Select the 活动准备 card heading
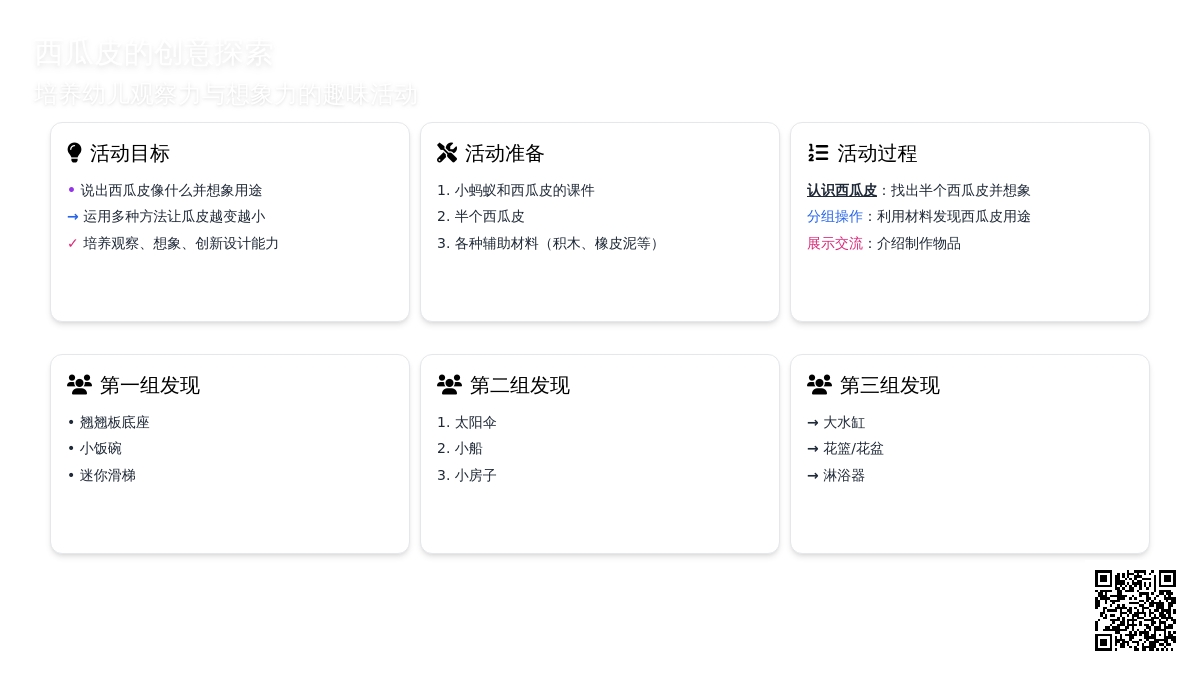The height and width of the screenshot is (675, 1200). (x=505, y=153)
